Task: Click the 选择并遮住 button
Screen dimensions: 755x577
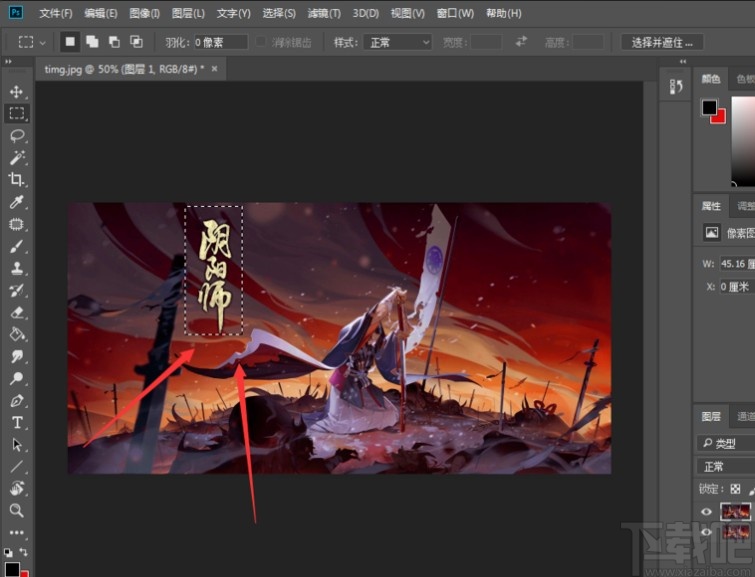Action: (662, 42)
